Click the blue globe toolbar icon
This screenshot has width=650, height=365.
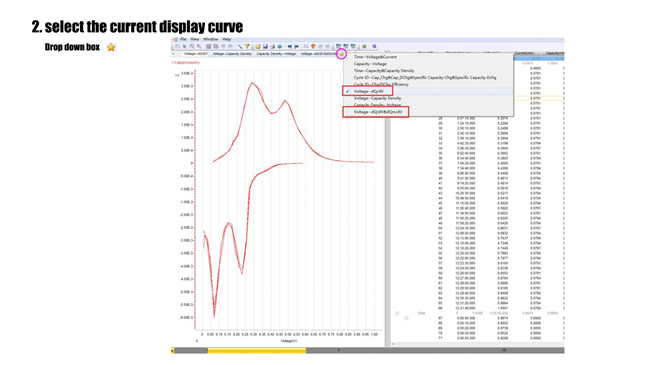(x=280, y=46)
